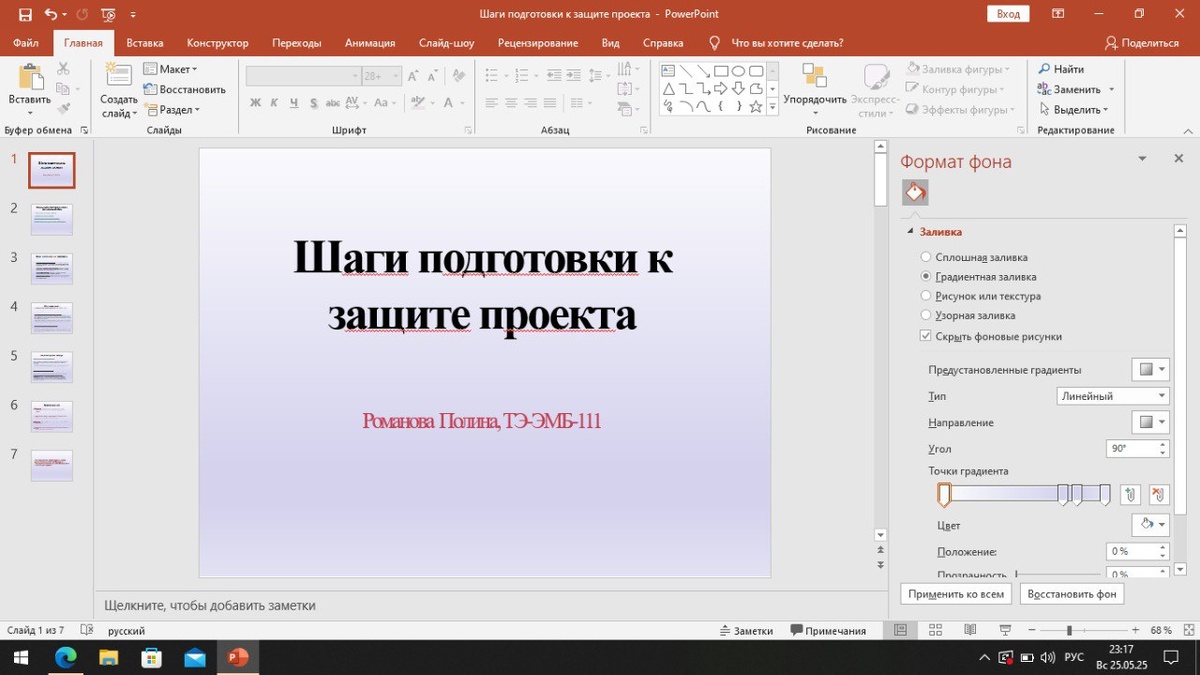1200x675 pixels.
Task: Toggle italic К formatting
Action: (275, 103)
